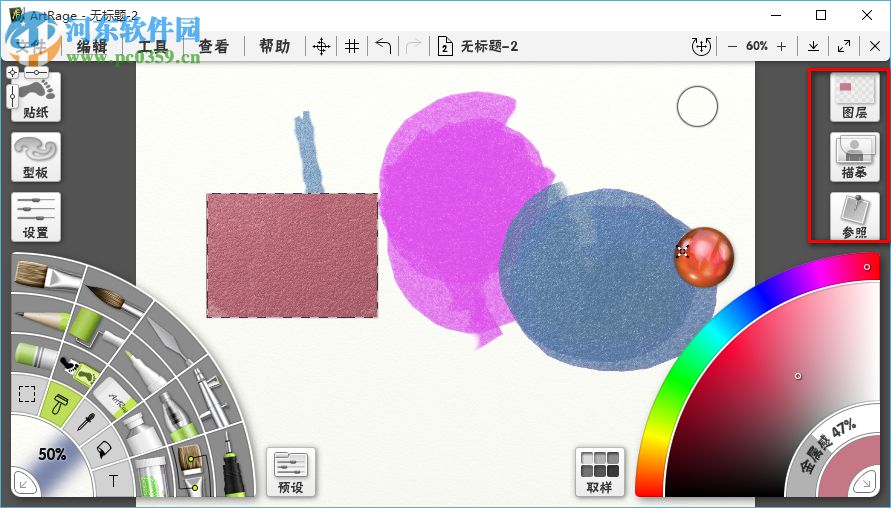The width and height of the screenshot is (891, 508).
Task: Open the 设置 settings panel
Action: (36, 217)
